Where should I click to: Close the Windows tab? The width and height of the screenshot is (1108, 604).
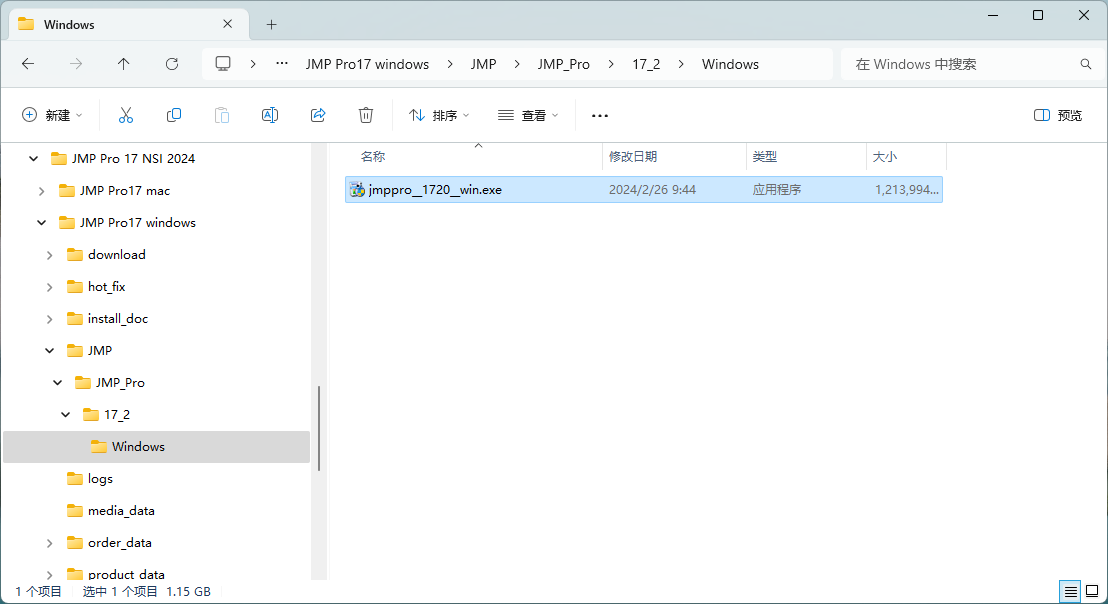pos(228,24)
